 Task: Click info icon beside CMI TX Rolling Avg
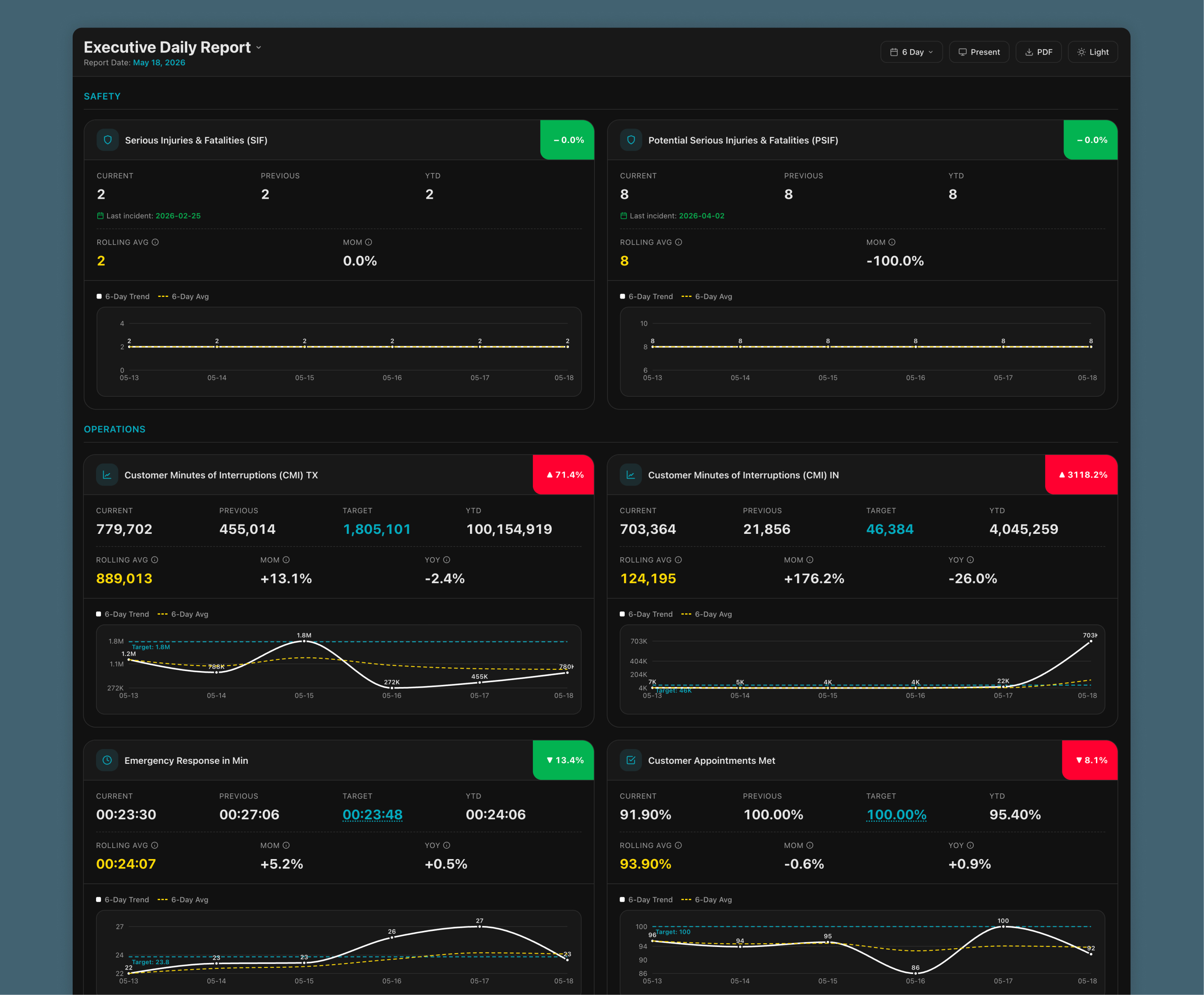(x=155, y=560)
